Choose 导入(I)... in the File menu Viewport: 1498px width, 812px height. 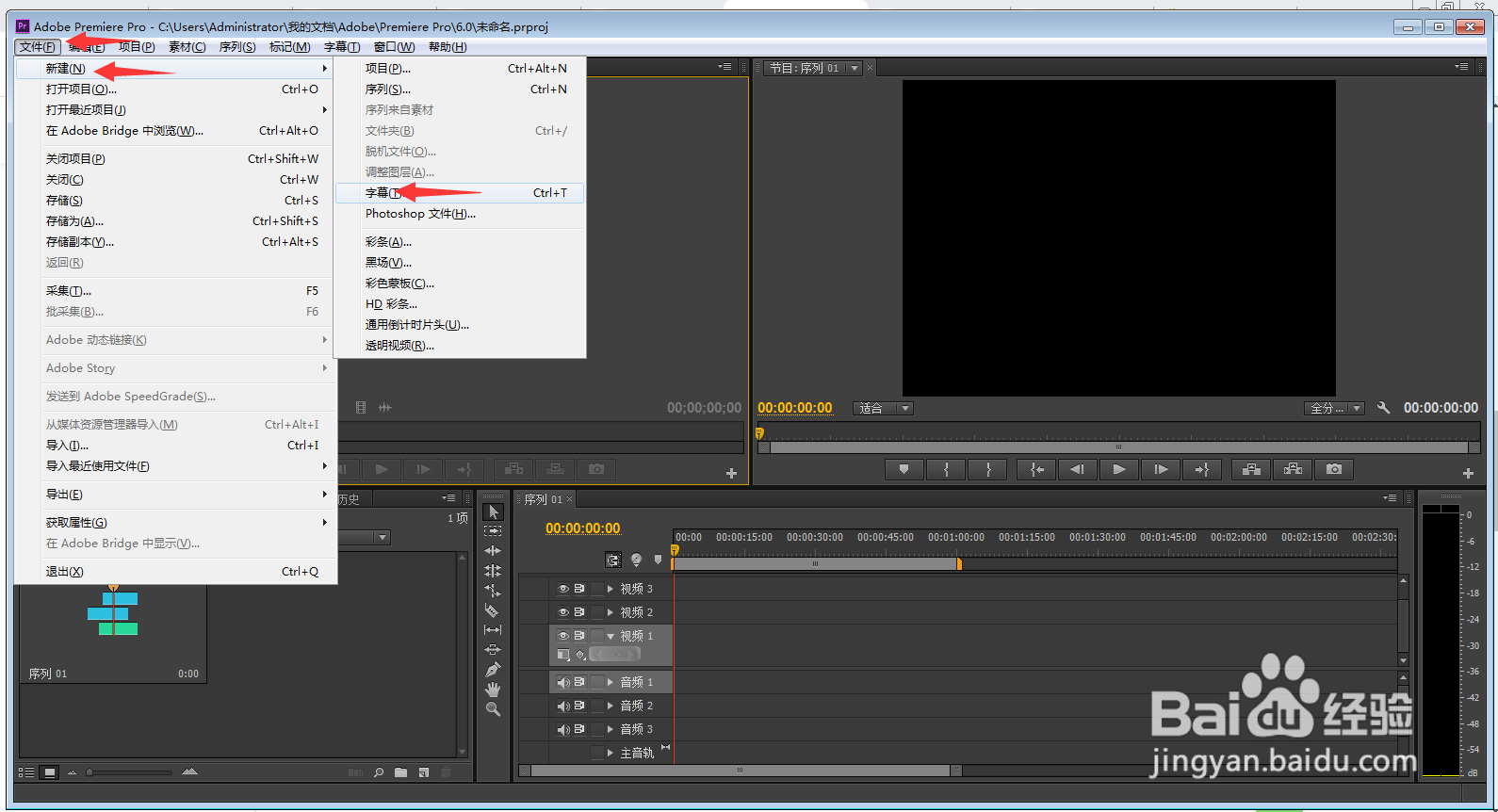(x=174, y=446)
